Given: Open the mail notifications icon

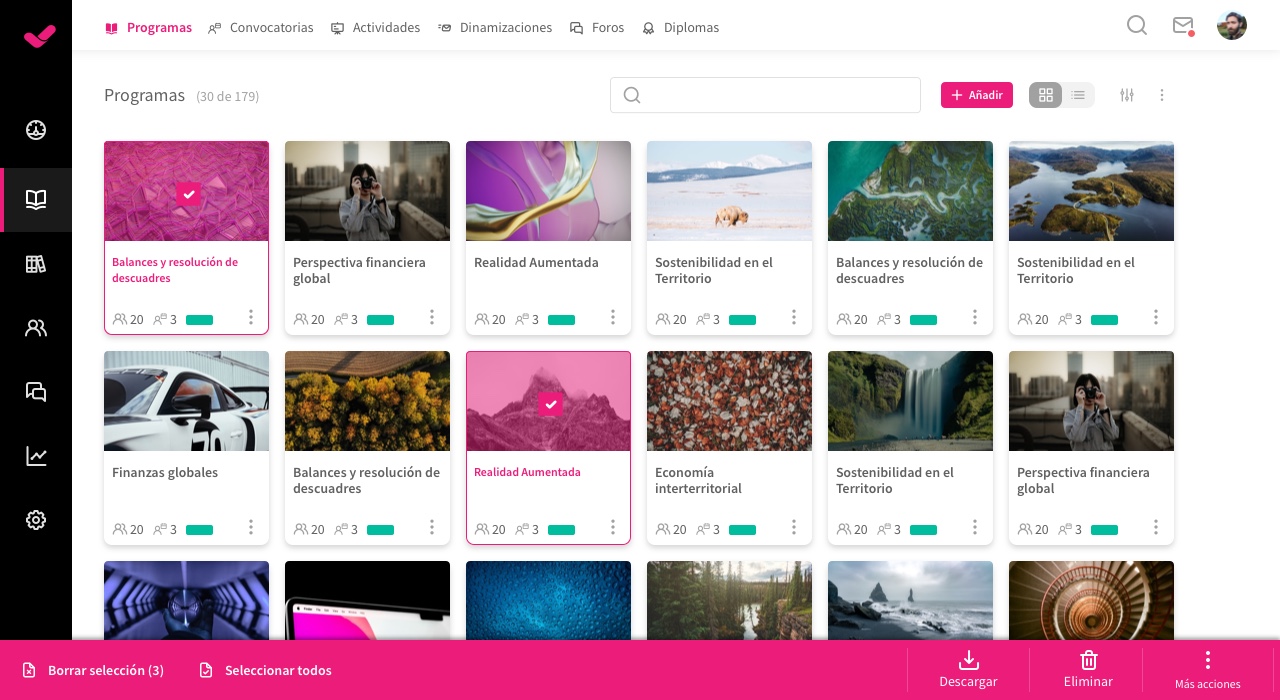Looking at the screenshot, I should click(1183, 26).
